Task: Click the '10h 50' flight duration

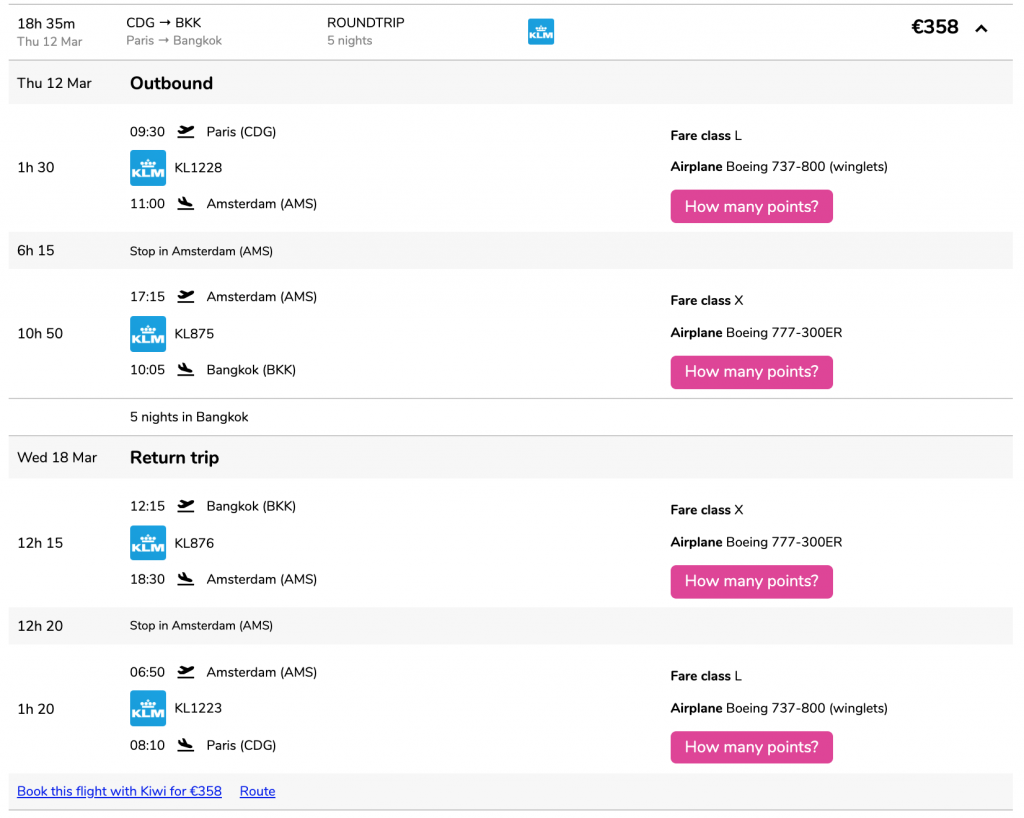Action: [40, 334]
